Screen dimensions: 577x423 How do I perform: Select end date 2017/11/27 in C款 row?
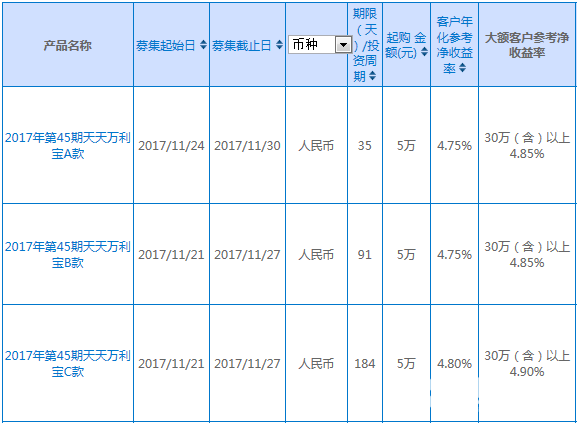[x=247, y=364]
